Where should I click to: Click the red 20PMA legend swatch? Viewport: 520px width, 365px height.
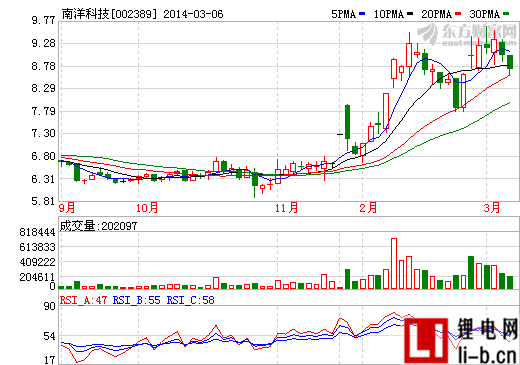pyautogui.click(x=458, y=14)
